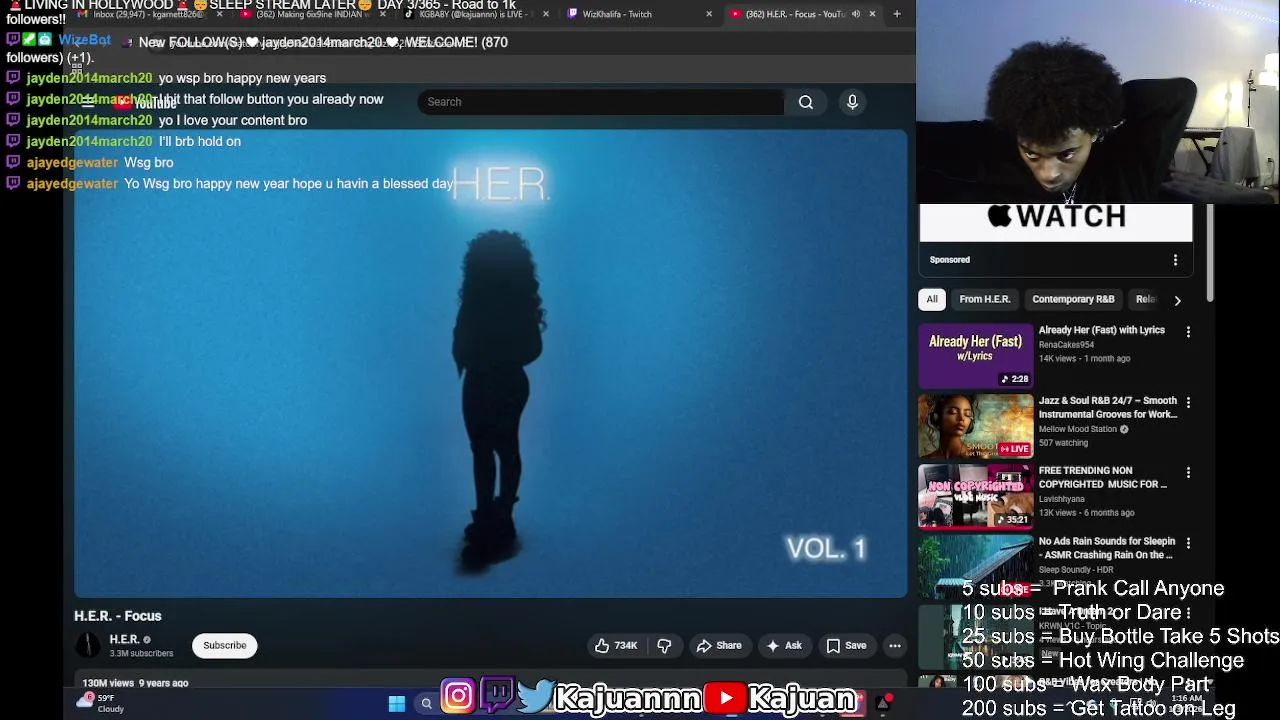Open H.E.R. channel avatar
Viewport: 1280px width, 720px height.
[x=88, y=645]
